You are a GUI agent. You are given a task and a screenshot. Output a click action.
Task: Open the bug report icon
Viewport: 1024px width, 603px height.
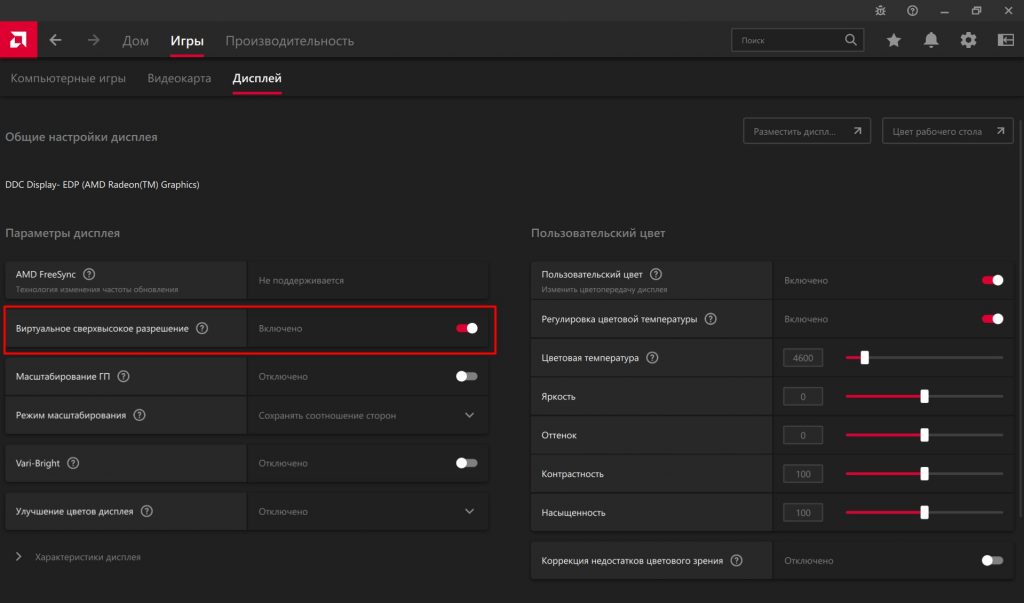click(x=880, y=10)
